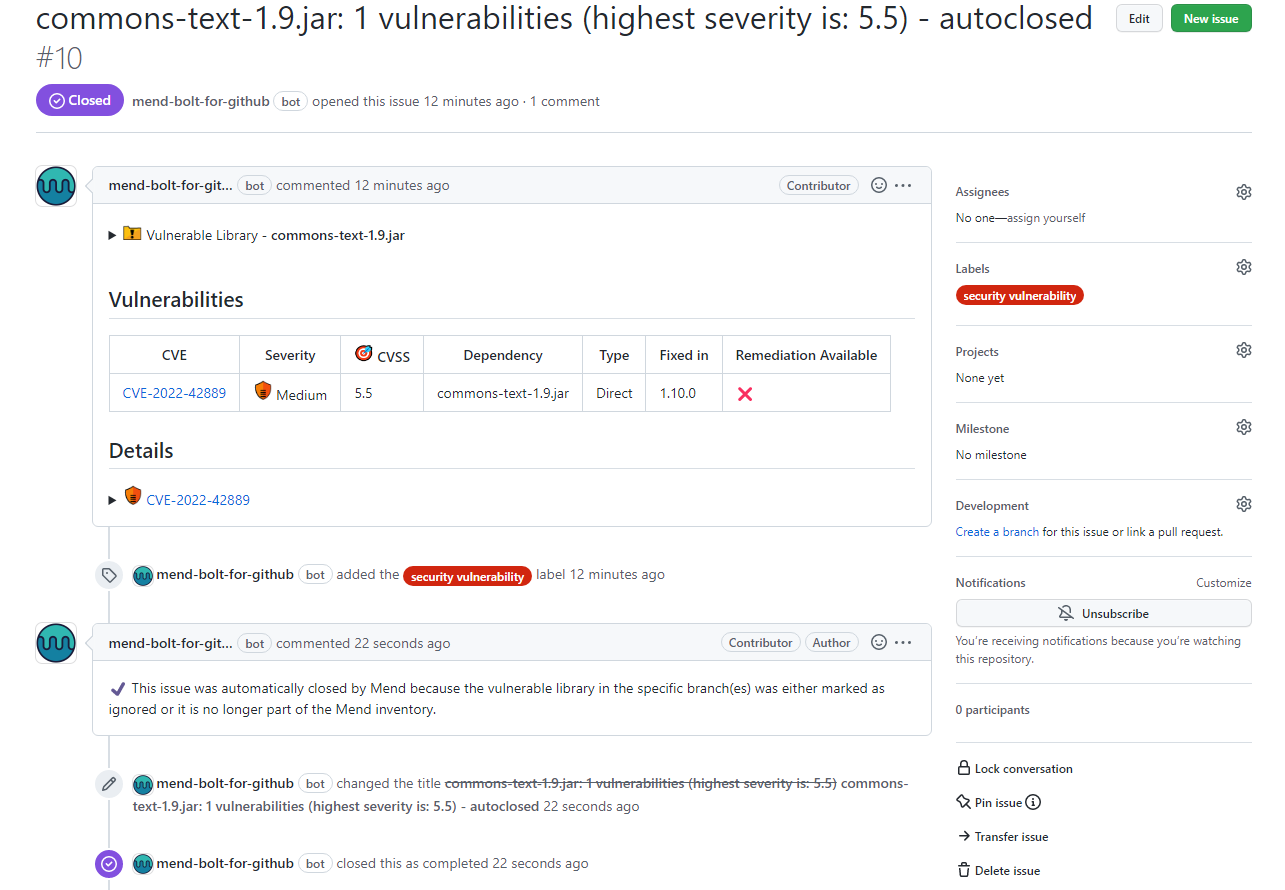This screenshot has height=890, width=1285.
Task: Click assign yourself link
Action: click(1046, 218)
